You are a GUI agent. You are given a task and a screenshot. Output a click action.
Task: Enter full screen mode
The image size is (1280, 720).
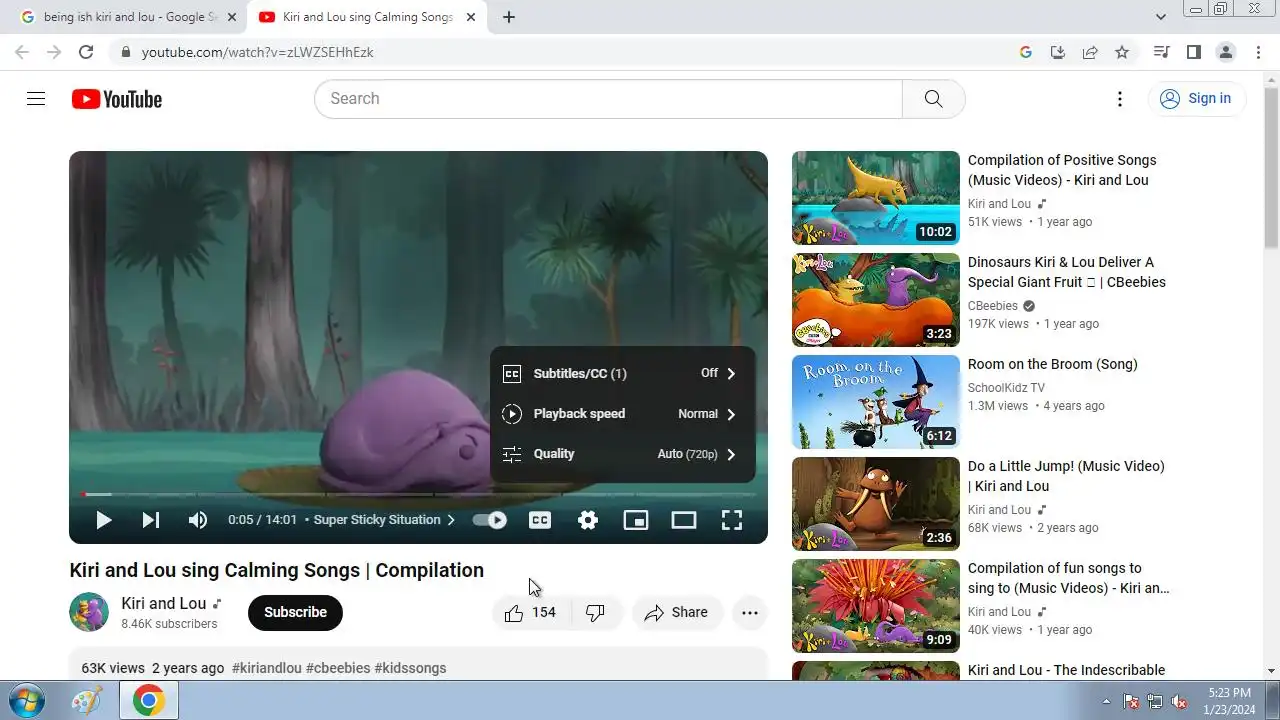(x=732, y=520)
